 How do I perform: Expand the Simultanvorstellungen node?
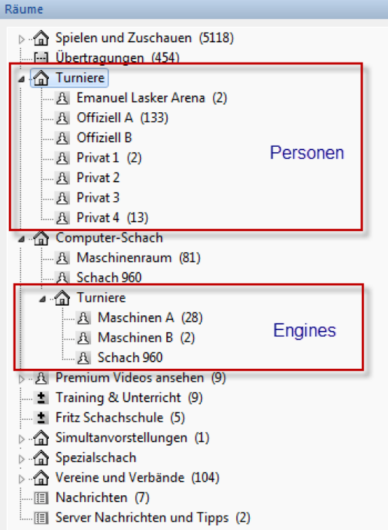click(22, 439)
